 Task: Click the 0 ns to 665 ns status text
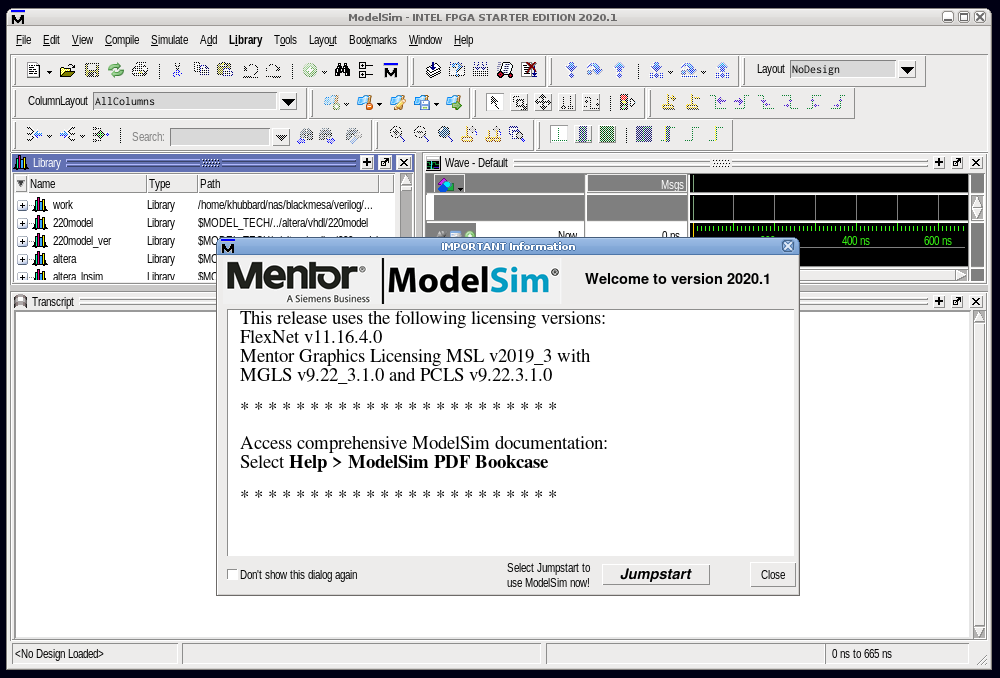coord(861,654)
